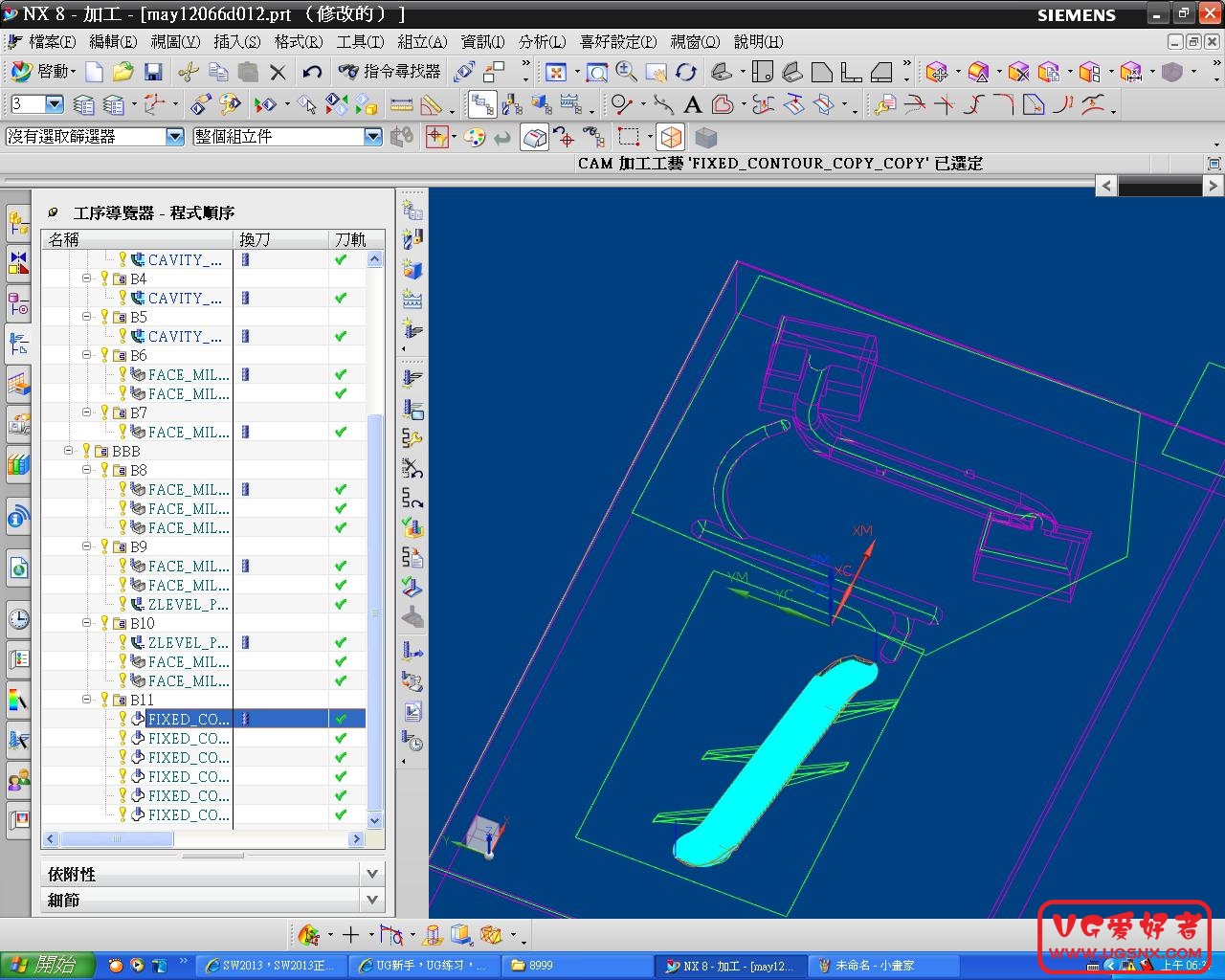Screen dimensions: 1225x980
Task: Click the text annotation 'A' icon
Action: coord(693,104)
